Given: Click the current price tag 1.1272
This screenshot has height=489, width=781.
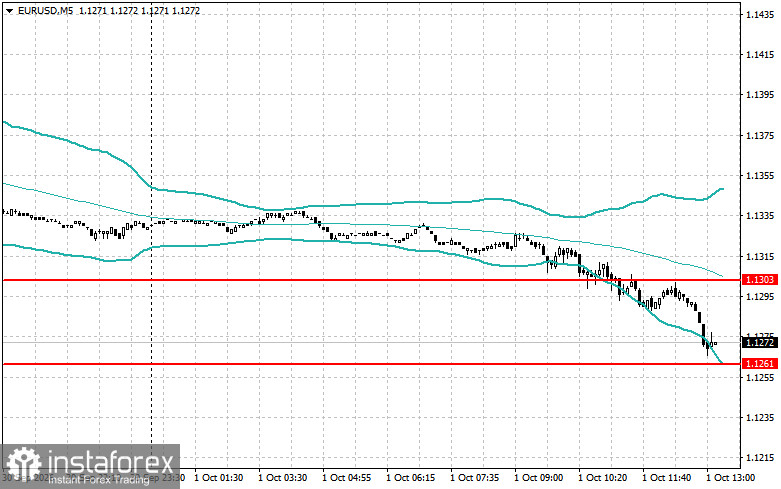Looking at the screenshot, I should click(x=760, y=343).
